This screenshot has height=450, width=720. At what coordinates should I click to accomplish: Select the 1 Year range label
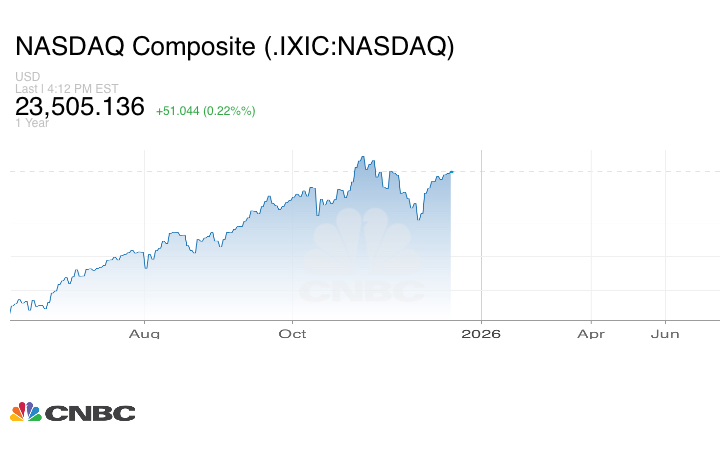click(x=33, y=123)
